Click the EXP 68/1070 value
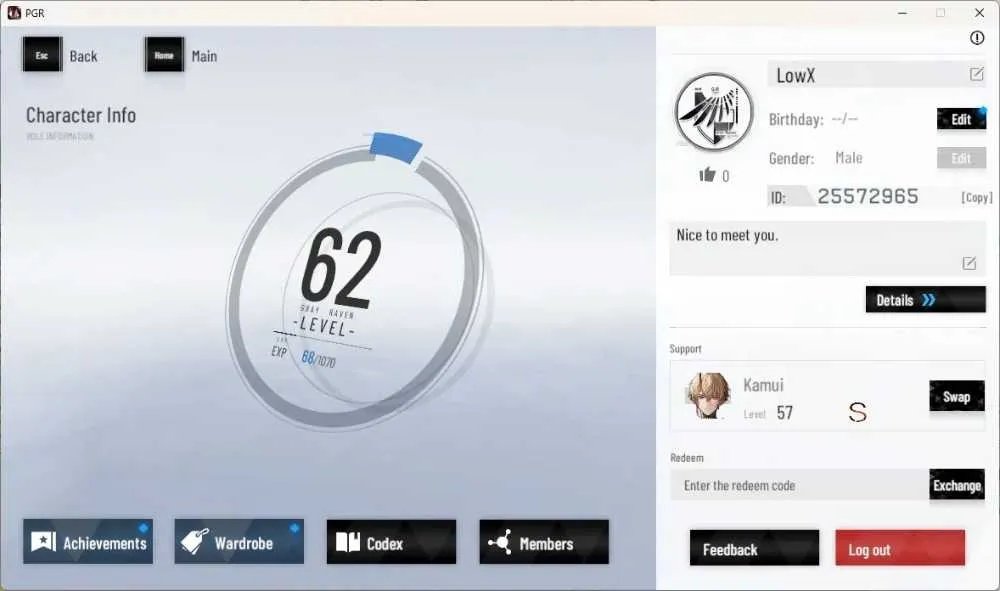Image resolution: width=1000 pixels, height=591 pixels. [x=318, y=359]
